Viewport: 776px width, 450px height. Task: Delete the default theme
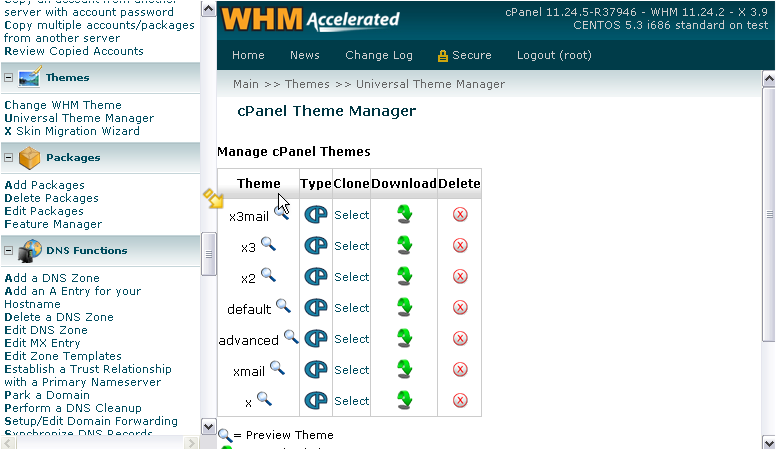click(460, 307)
